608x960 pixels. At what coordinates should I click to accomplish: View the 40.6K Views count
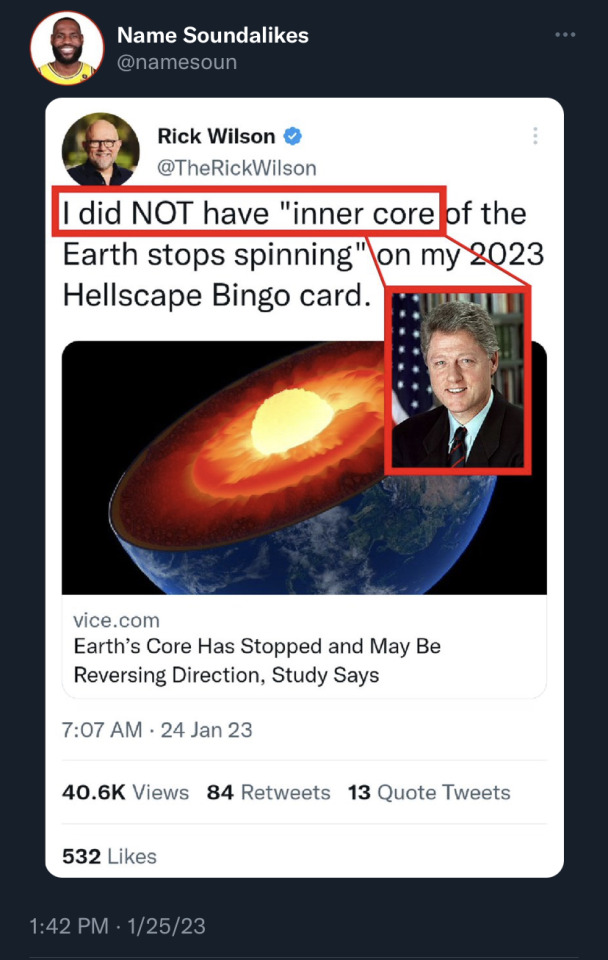125,793
